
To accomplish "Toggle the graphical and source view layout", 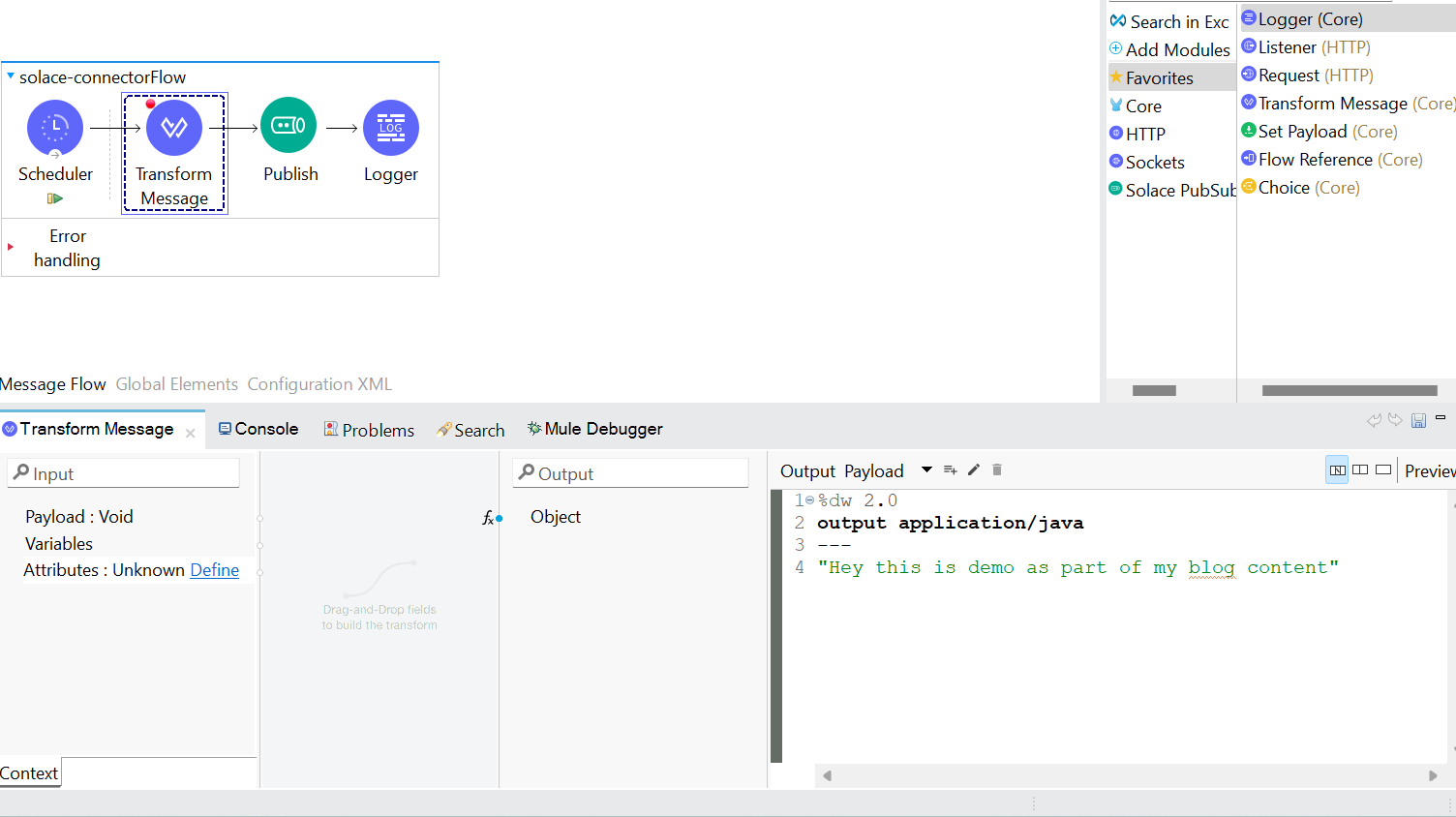I will coord(1337,470).
